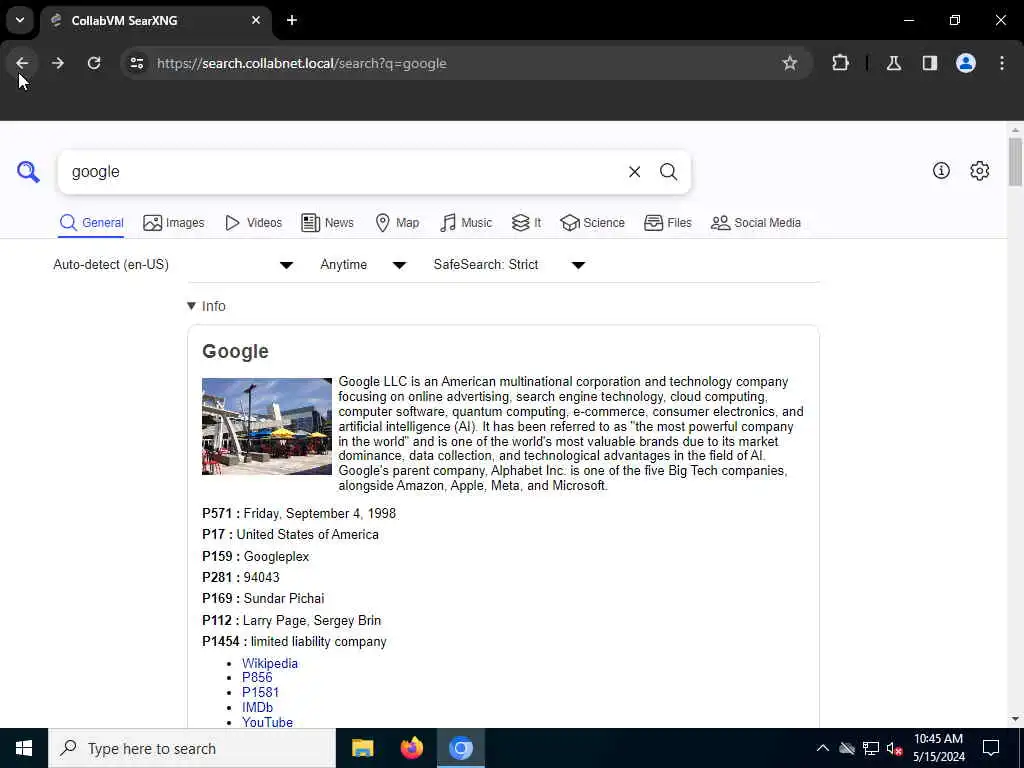Open Firefox from the taskbar
This screenshot has height=768, width=1024.
[411, 748]
